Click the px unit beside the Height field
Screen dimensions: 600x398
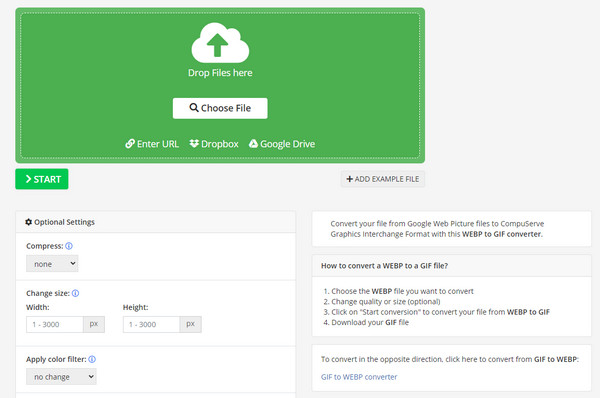191,325
